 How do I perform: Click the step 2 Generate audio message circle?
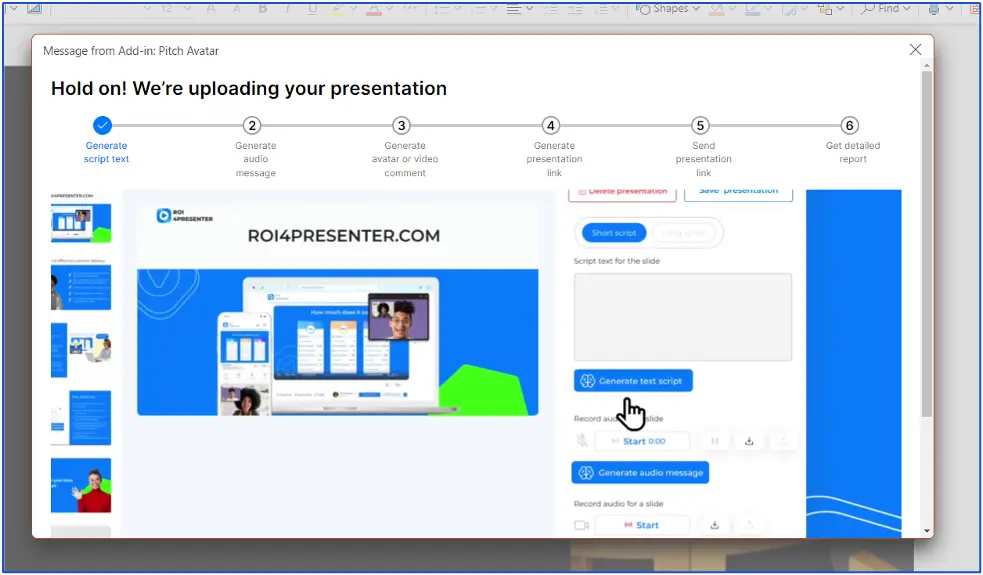point(252,125)
